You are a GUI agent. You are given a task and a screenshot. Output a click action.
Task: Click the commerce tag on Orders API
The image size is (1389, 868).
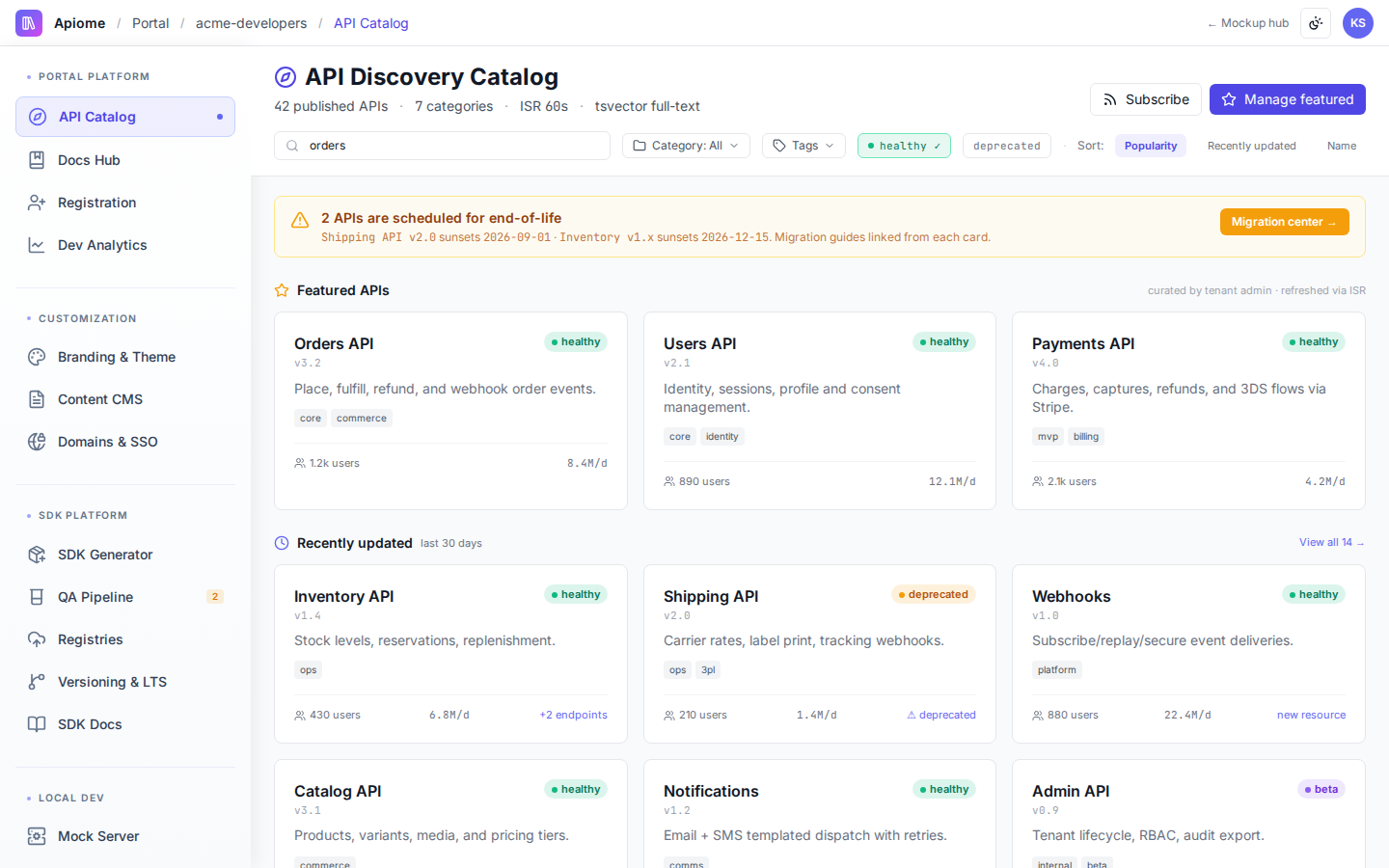pyautogui.click(x=362, y=419)
